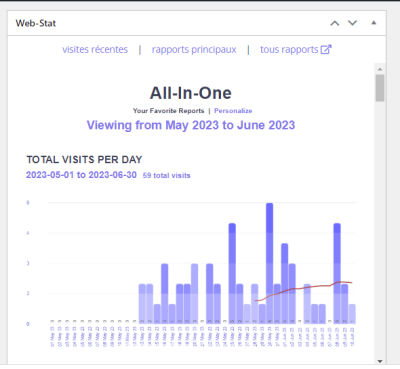Click the tallest bar for 30 May

click(x=270, y=263)
